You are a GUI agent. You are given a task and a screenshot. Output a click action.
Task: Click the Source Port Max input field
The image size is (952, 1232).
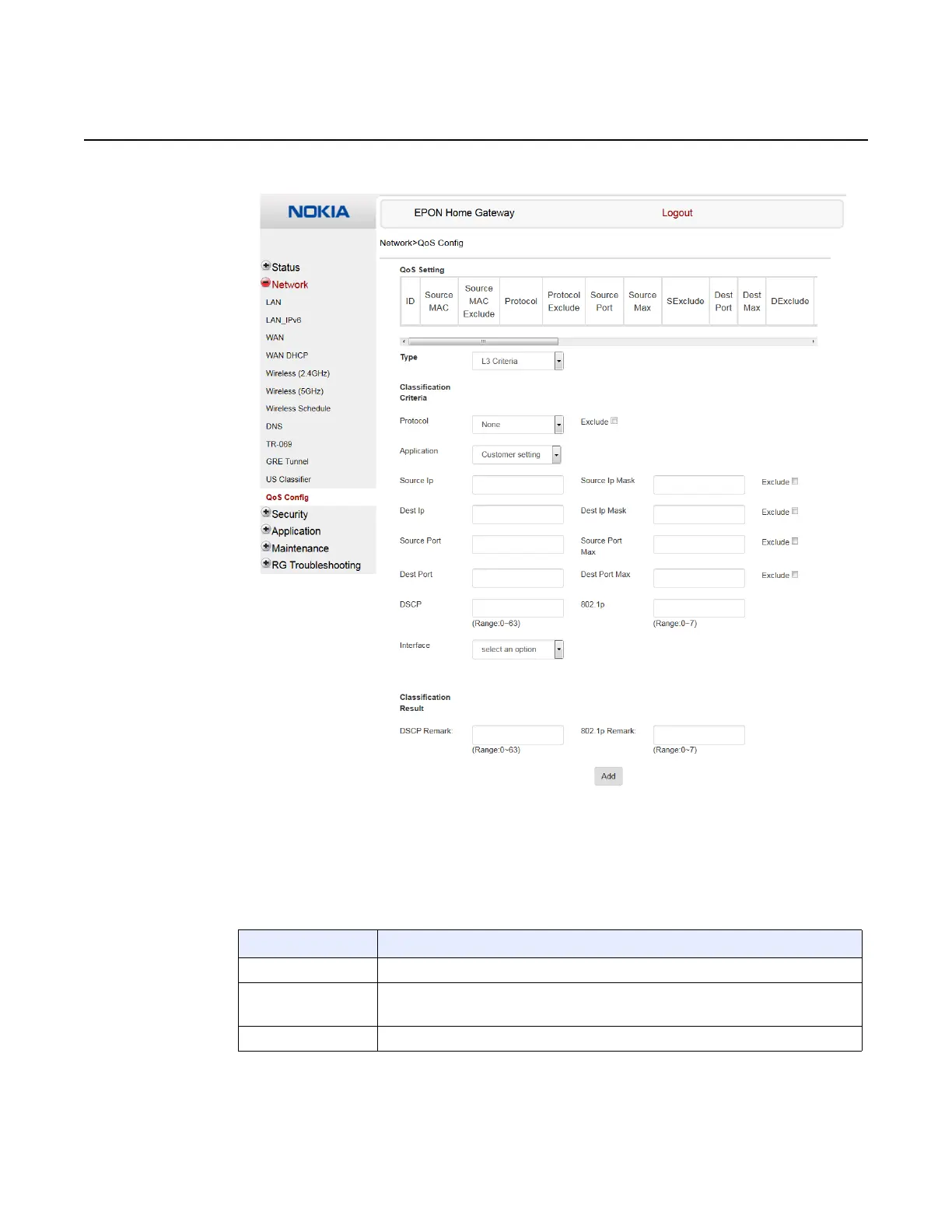(699, 544)
